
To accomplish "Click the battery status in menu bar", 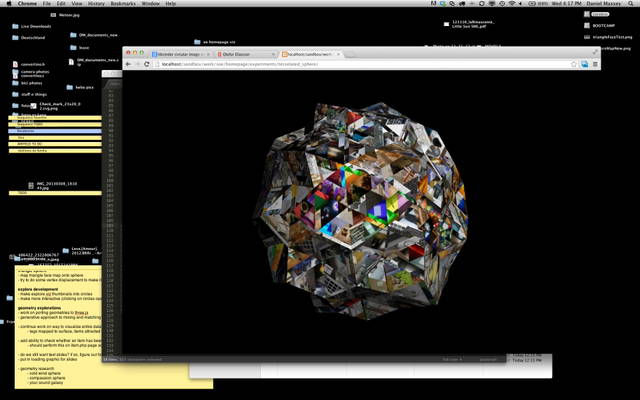I will pos(538,3).
